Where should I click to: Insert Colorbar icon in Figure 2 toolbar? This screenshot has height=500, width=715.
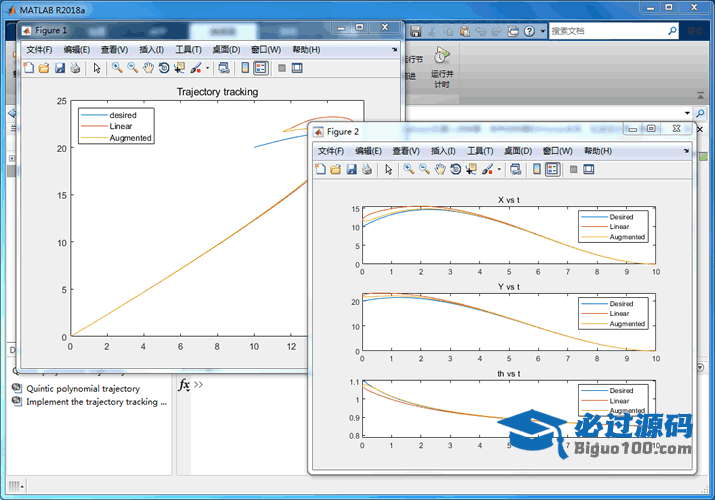pos(537,170)
